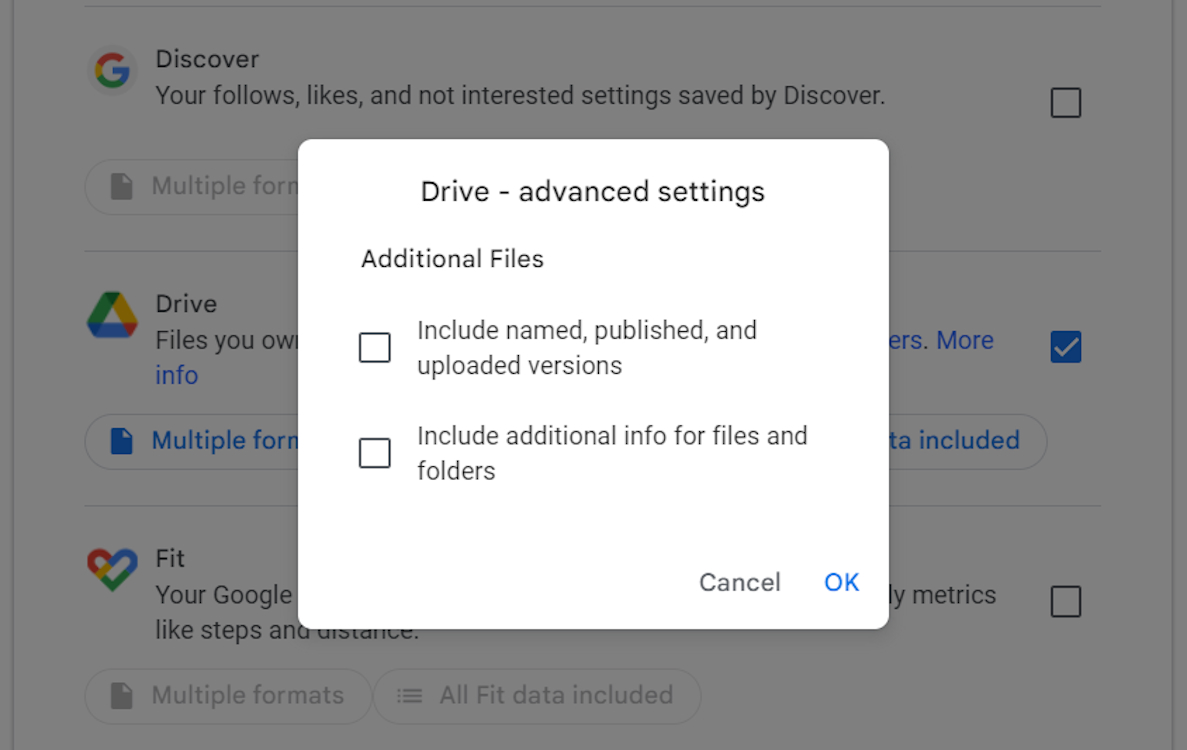Image resolution: width=1187 pixels, height=750 pixels.
Task: Uncheck the Drive export checkbox
Action: (x=1065, y=346)
